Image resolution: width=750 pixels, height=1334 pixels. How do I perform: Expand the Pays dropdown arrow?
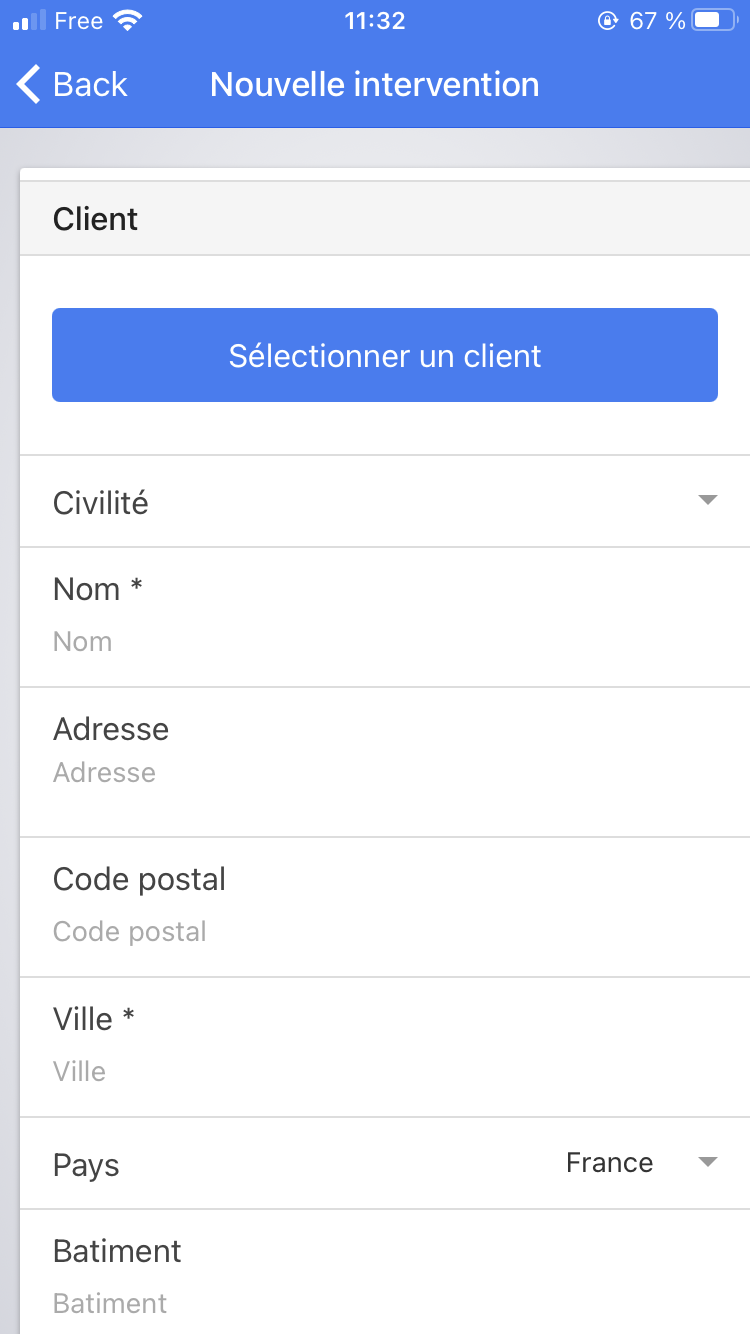[x=708, y=1162]
